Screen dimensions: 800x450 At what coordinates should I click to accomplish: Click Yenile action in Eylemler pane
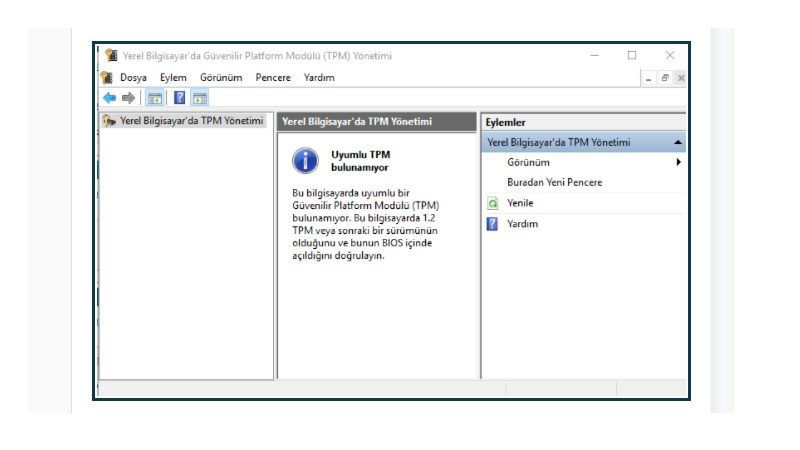tap(520, 203)
